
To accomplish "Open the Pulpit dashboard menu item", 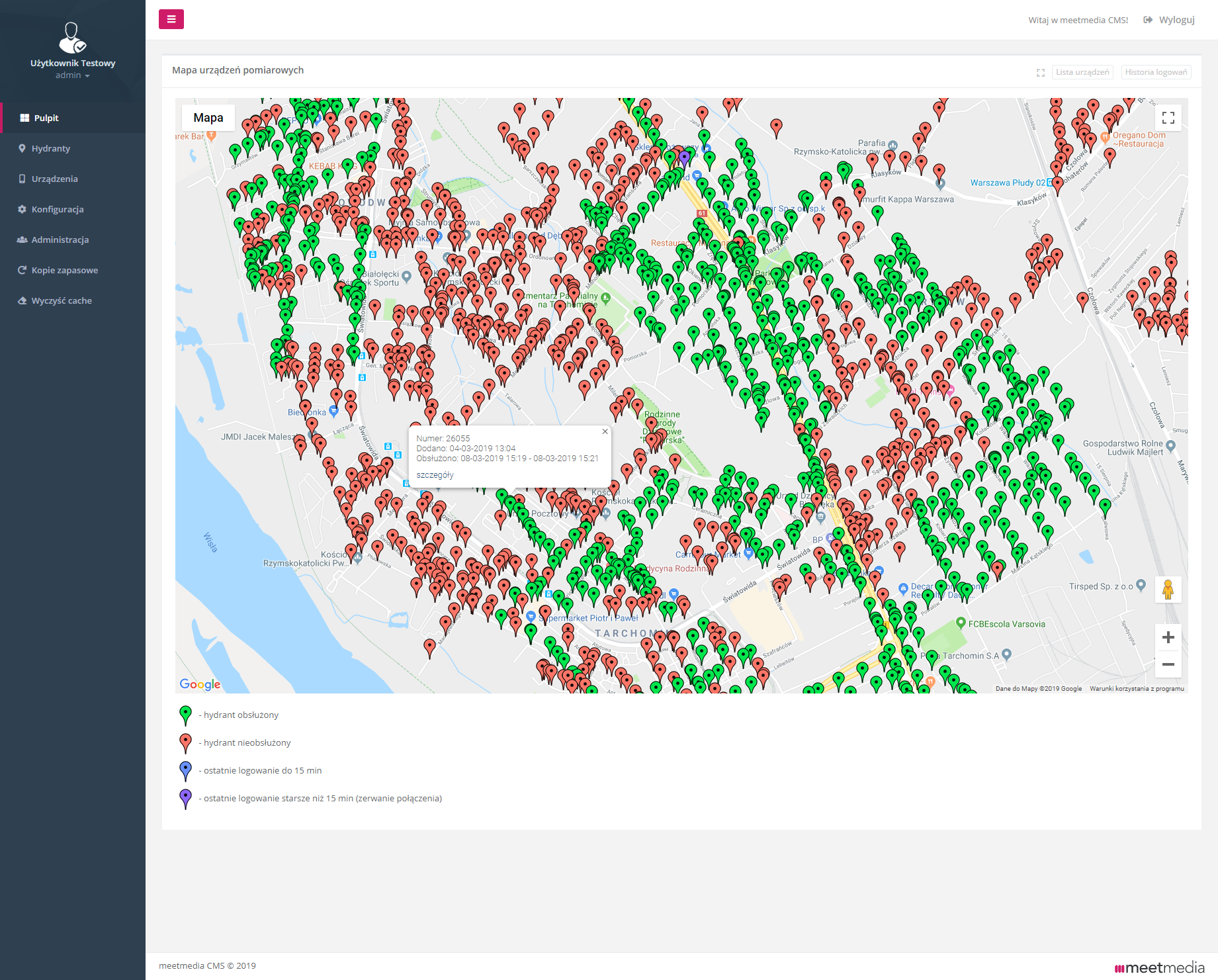I will [x=46, y=118].
